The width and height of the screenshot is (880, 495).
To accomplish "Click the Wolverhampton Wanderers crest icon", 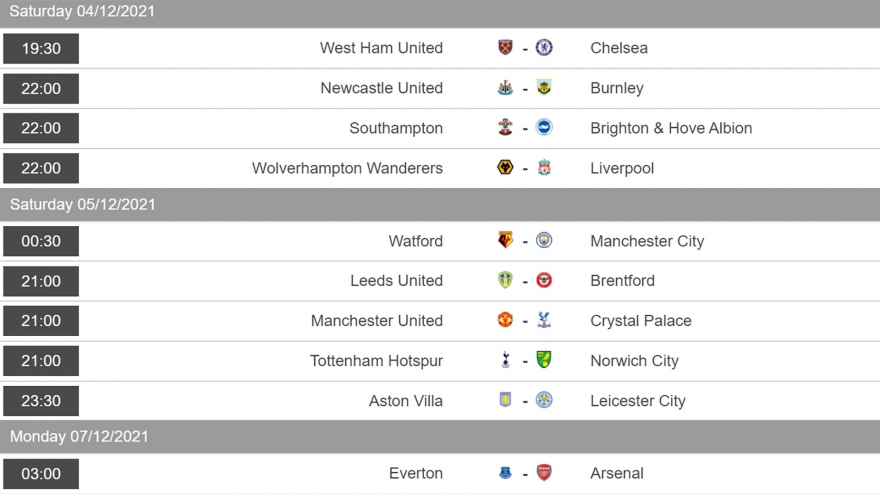I will (x=506, y=168).
